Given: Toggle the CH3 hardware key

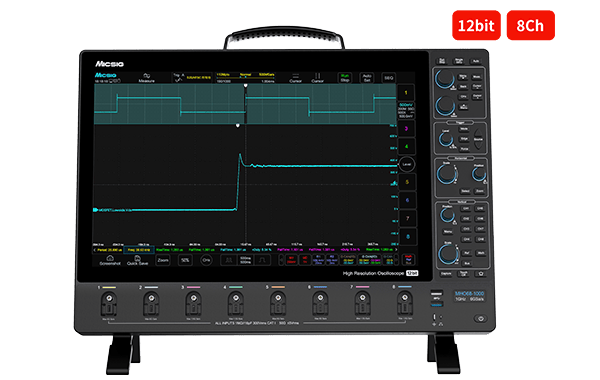Looking at the screenshot, I should pos(466,229).
